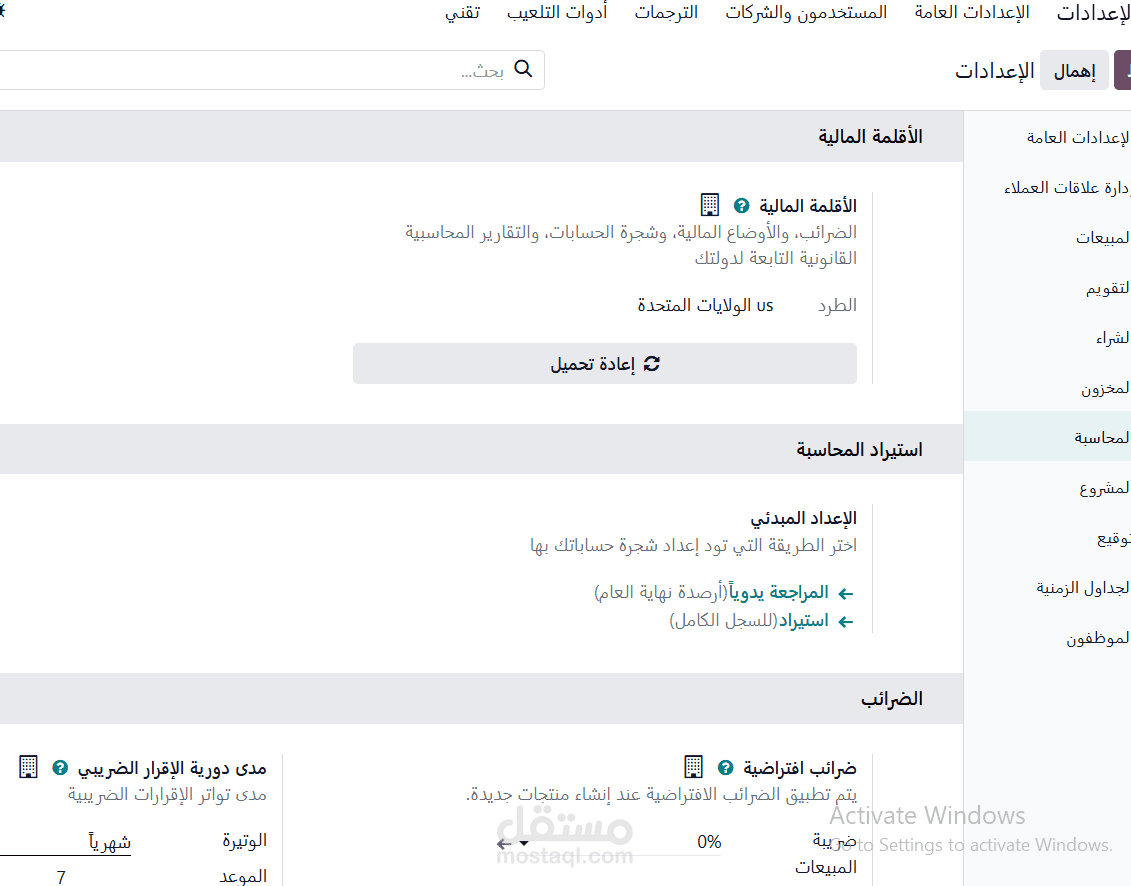This screenshot has height=886, width=1131.
Task: Click help icon next to مدى دورية الإقرار الضريبي
Action: point(61,768)
